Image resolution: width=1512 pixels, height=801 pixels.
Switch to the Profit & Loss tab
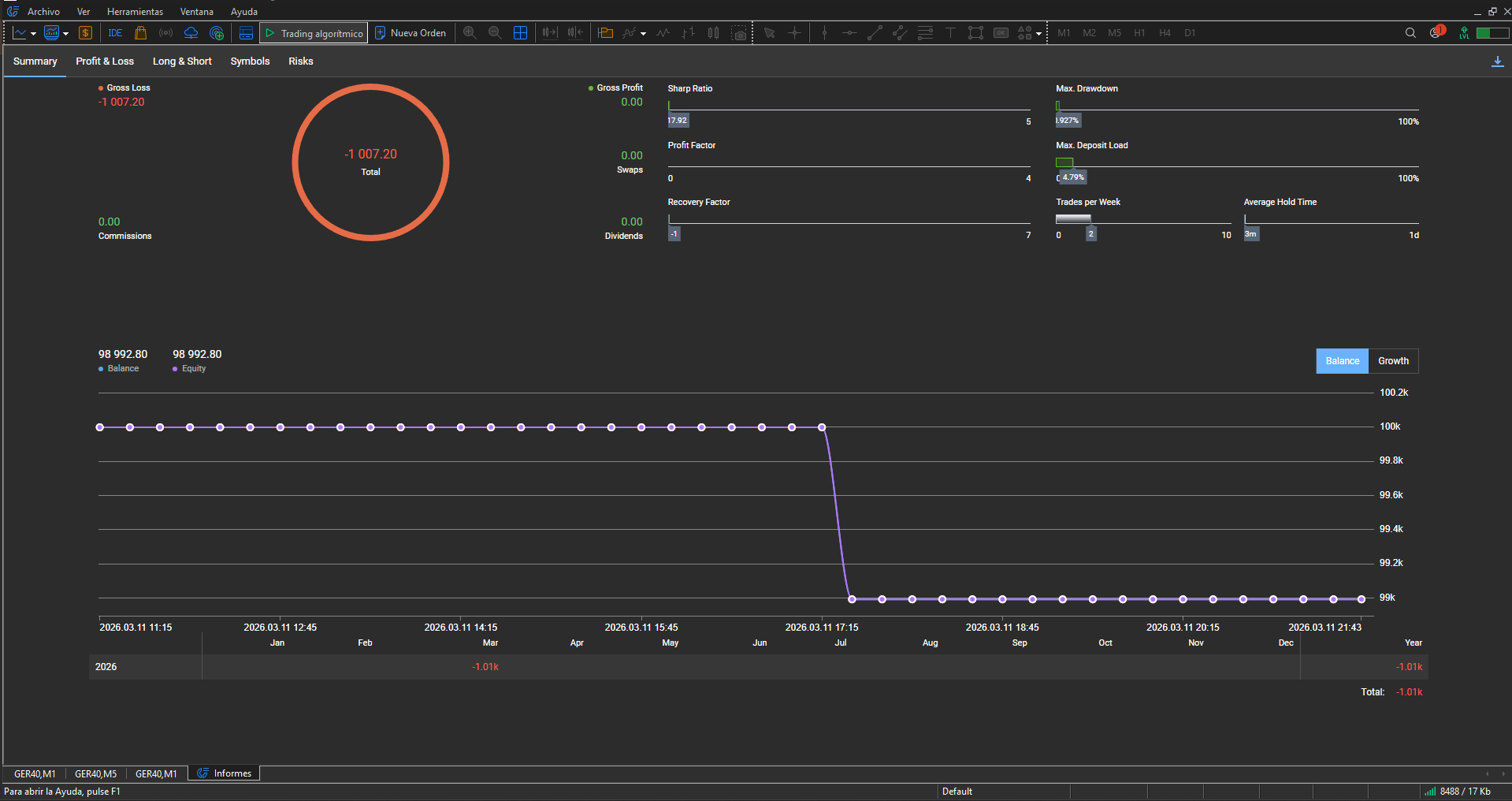tap(105, 61)
